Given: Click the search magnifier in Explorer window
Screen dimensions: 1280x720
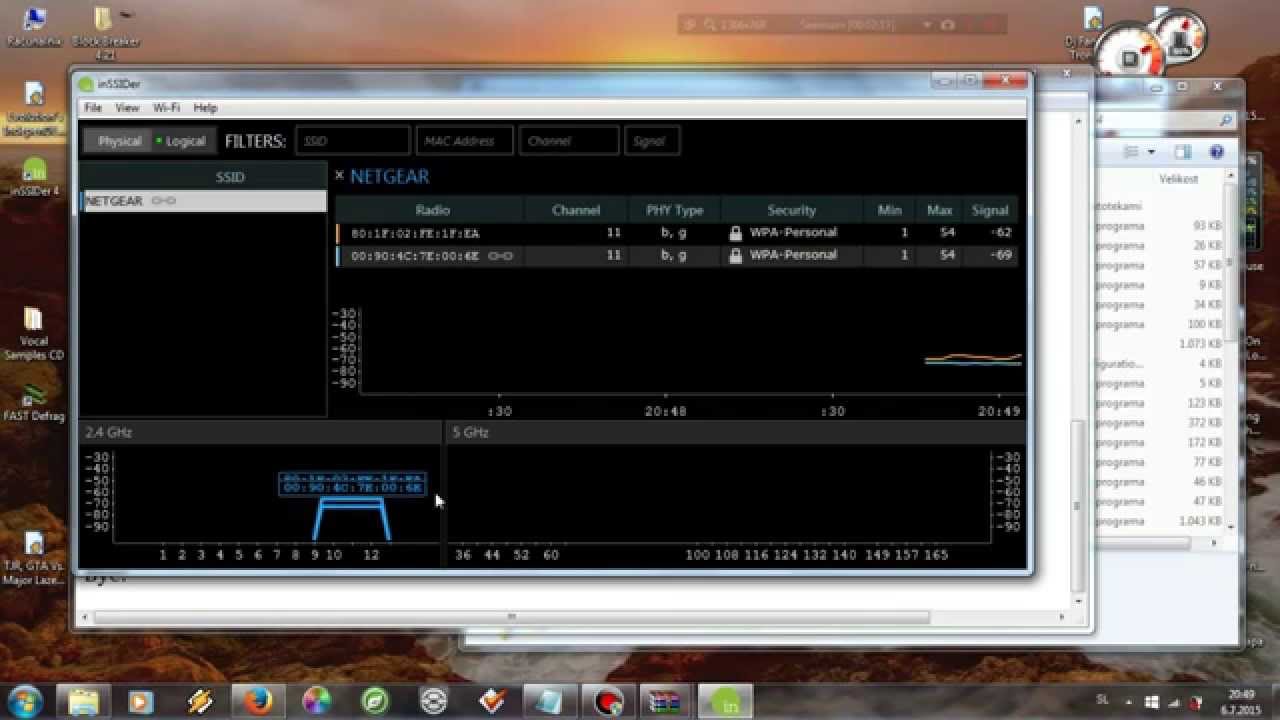Looking at the screenshot, I should (x=1226, y=120).
